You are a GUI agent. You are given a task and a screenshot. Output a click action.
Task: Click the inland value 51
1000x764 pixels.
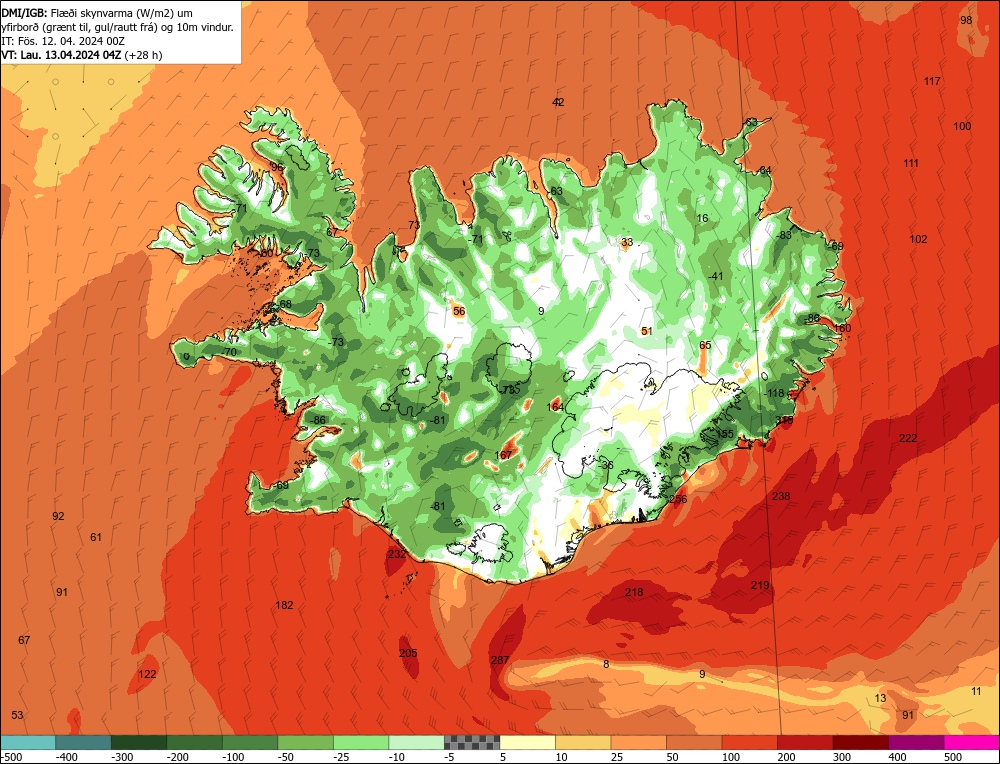click(647, 331)
